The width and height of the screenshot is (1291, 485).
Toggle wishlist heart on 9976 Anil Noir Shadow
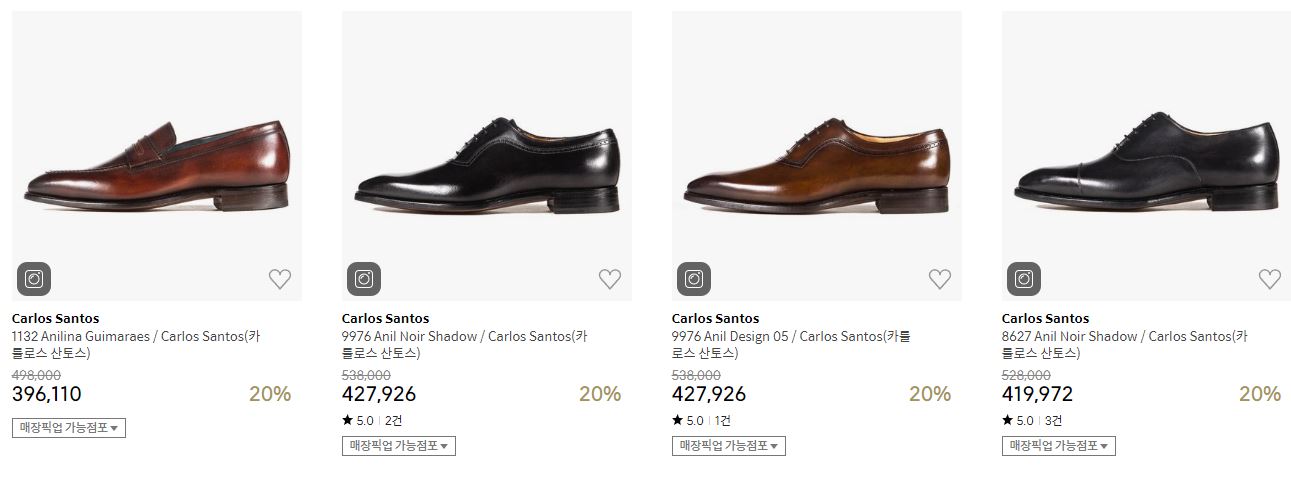pyautogui.click(x=610, y=280)
